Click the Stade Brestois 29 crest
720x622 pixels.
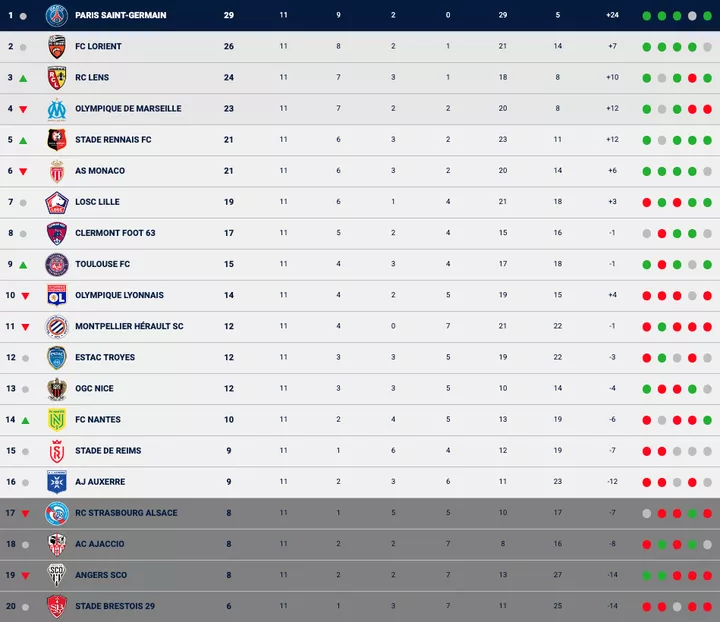56,606
